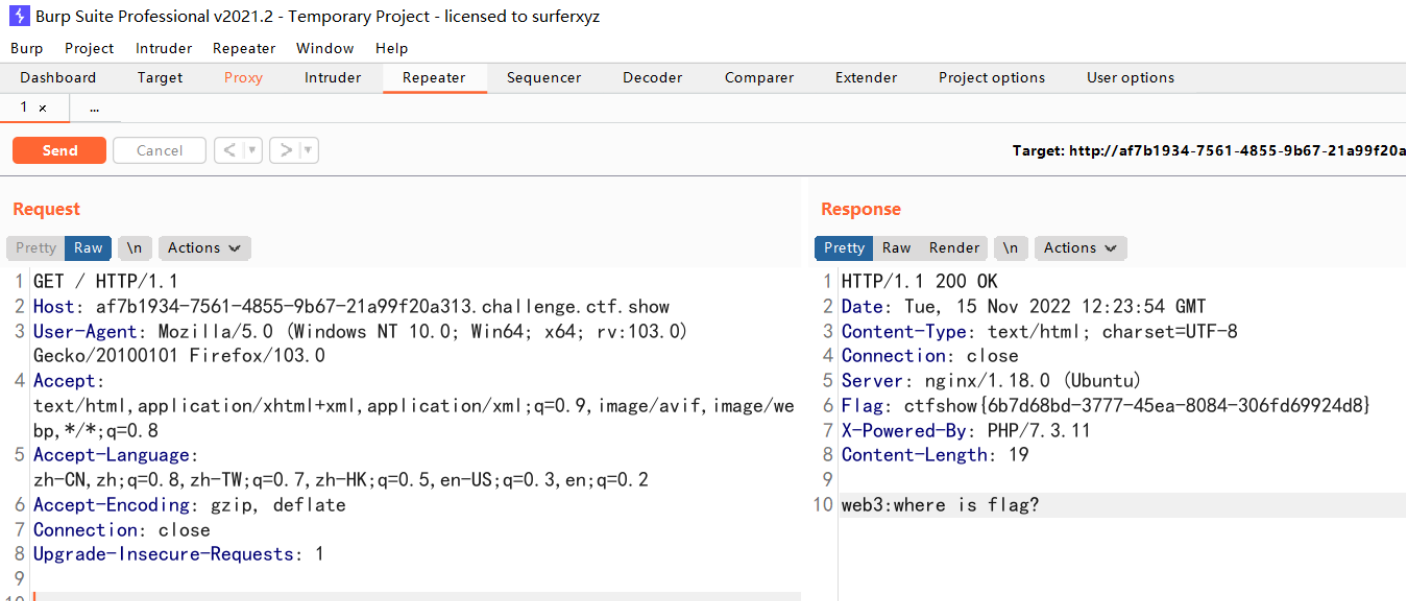
Task: Open the forward history dropdown arrow
Action: click(309, 150)
